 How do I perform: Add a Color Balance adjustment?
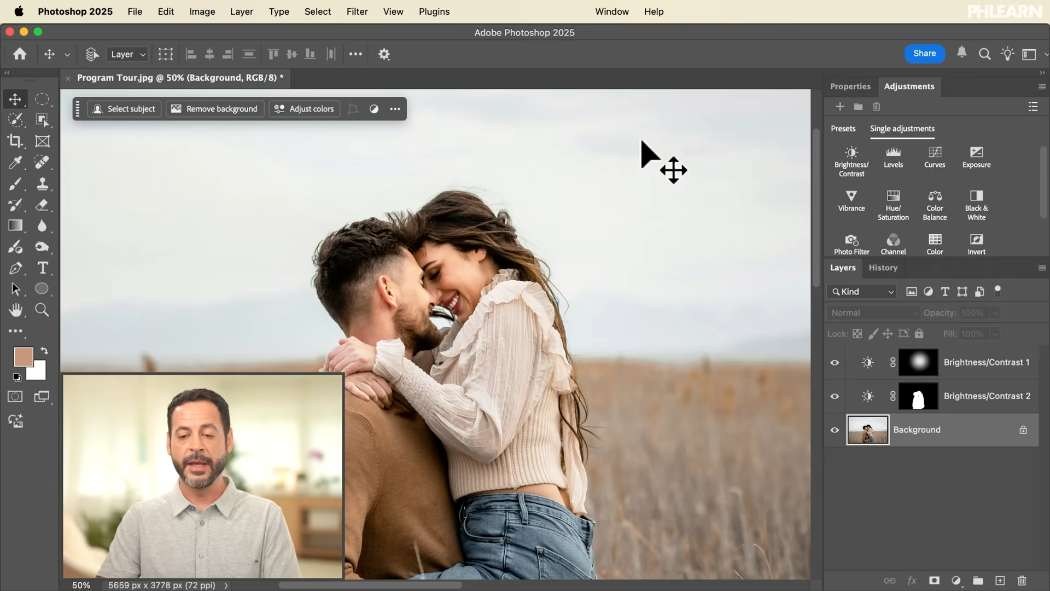coord(935,205)
